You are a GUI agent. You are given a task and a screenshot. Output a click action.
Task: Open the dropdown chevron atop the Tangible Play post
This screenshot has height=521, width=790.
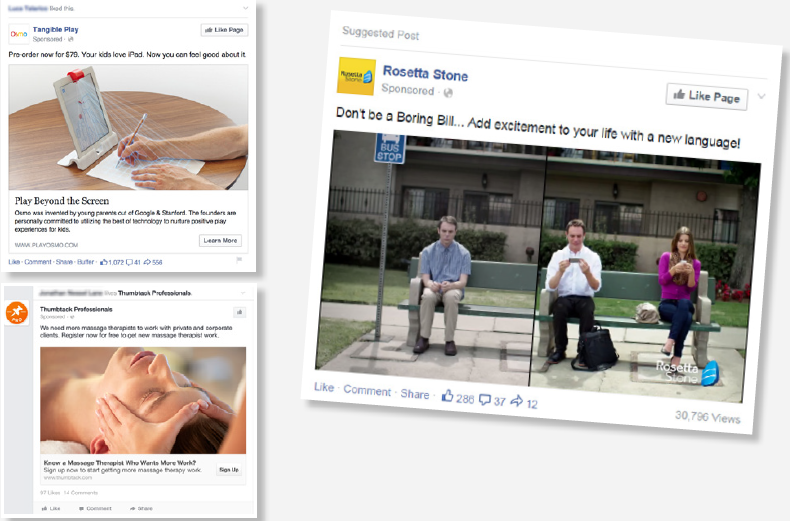245,8
